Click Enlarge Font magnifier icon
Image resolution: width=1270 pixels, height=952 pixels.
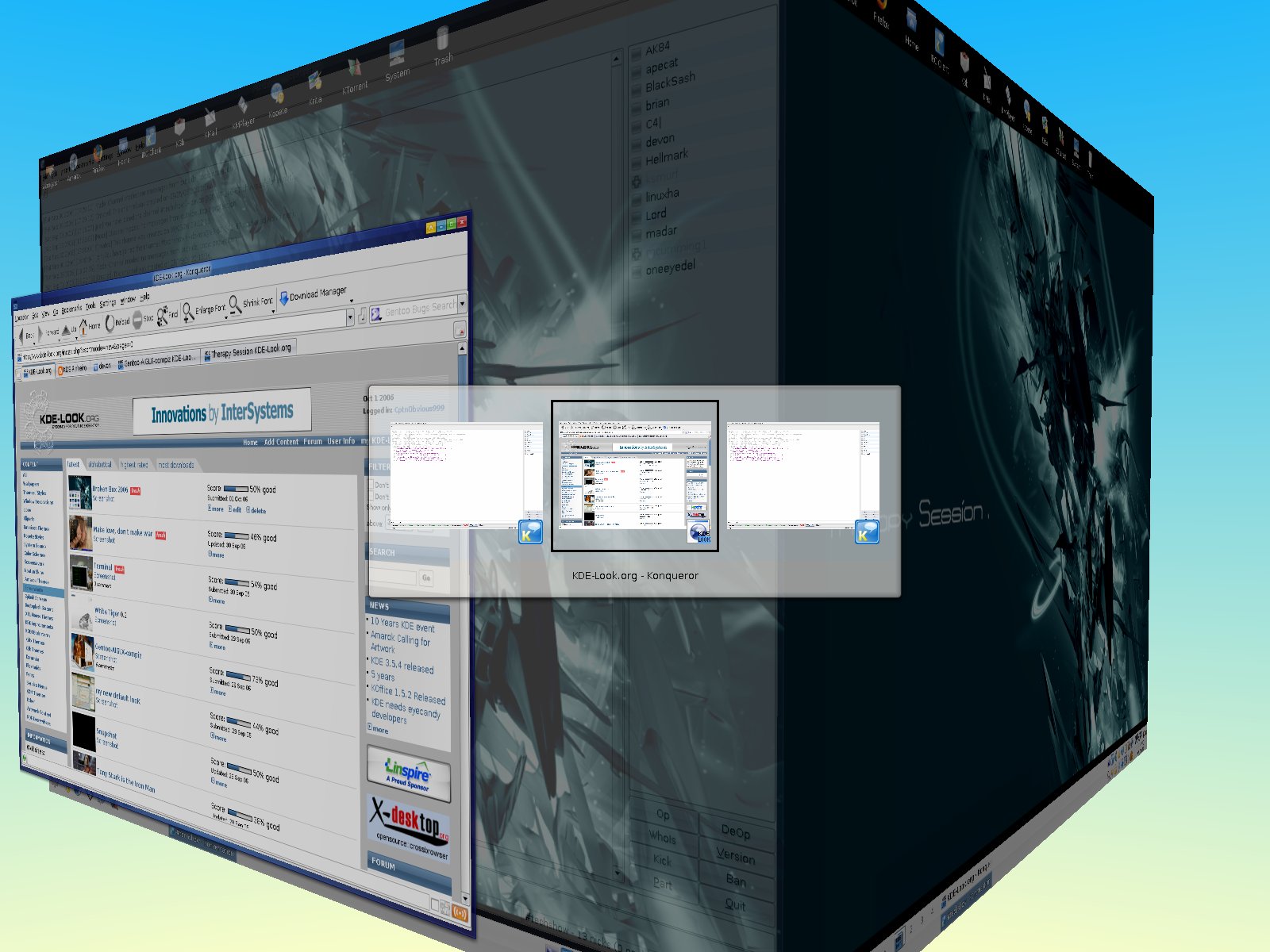point(188,313)
